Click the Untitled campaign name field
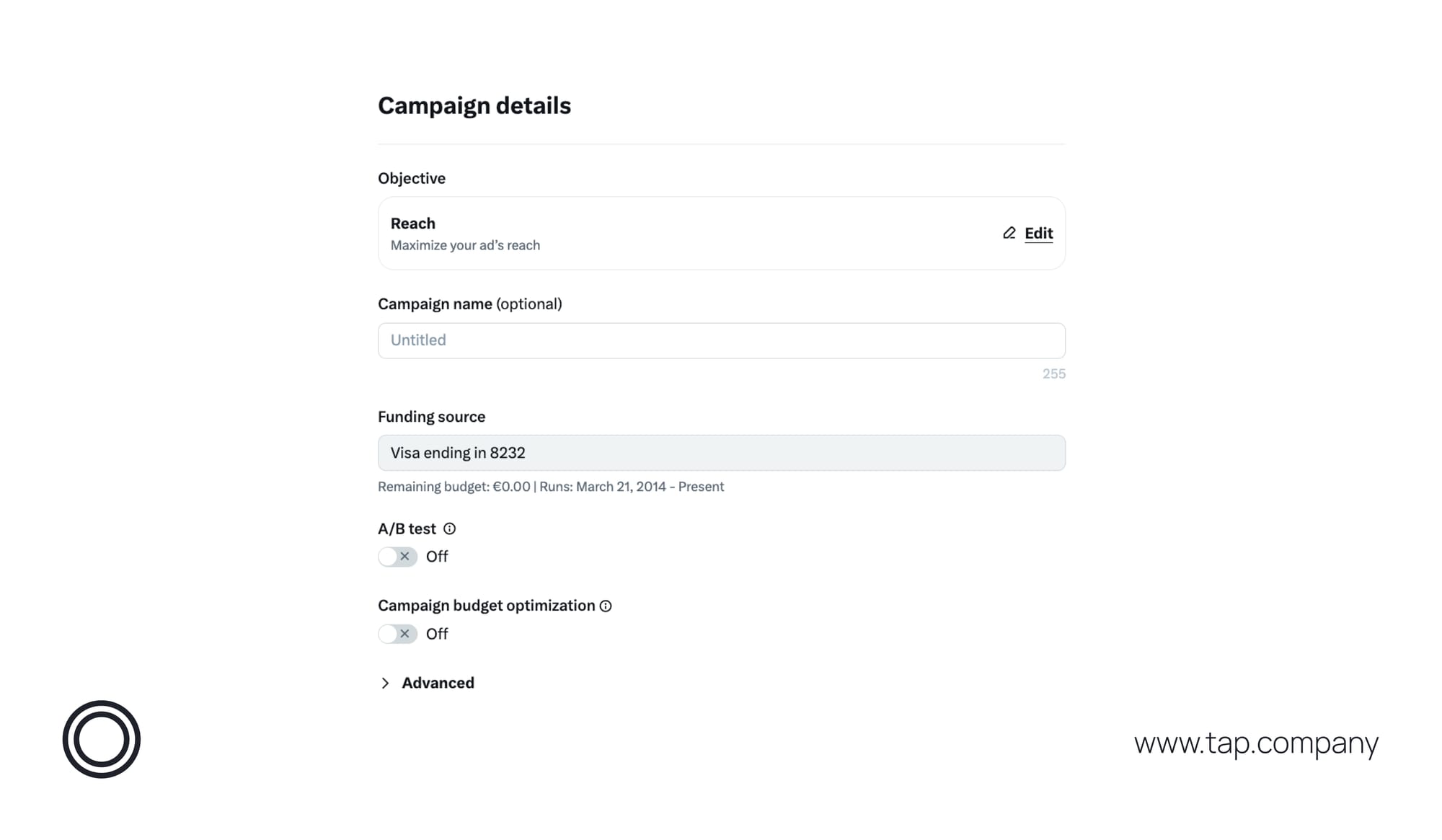 click(721, 340)
